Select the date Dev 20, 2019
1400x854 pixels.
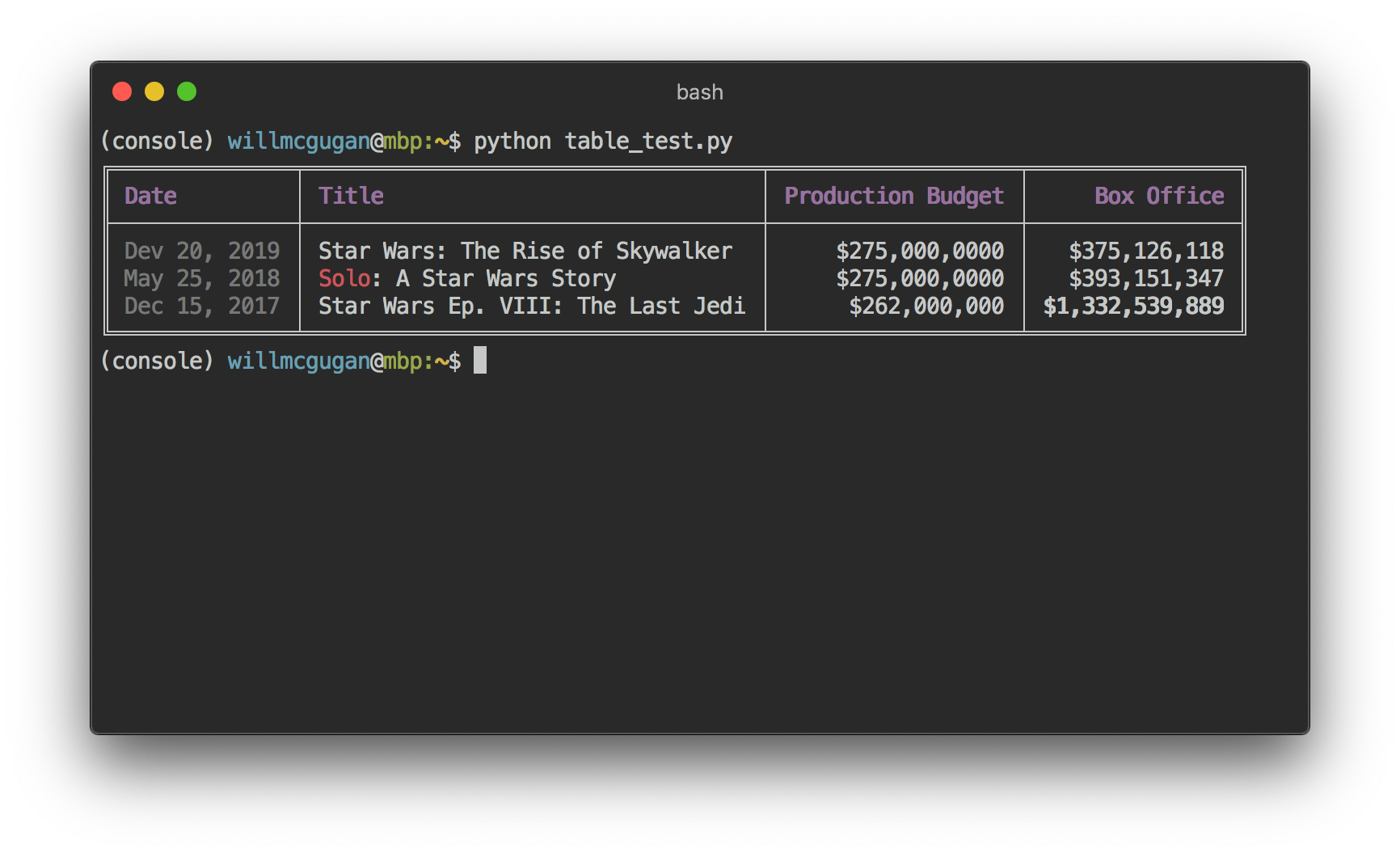coord(202,252)
